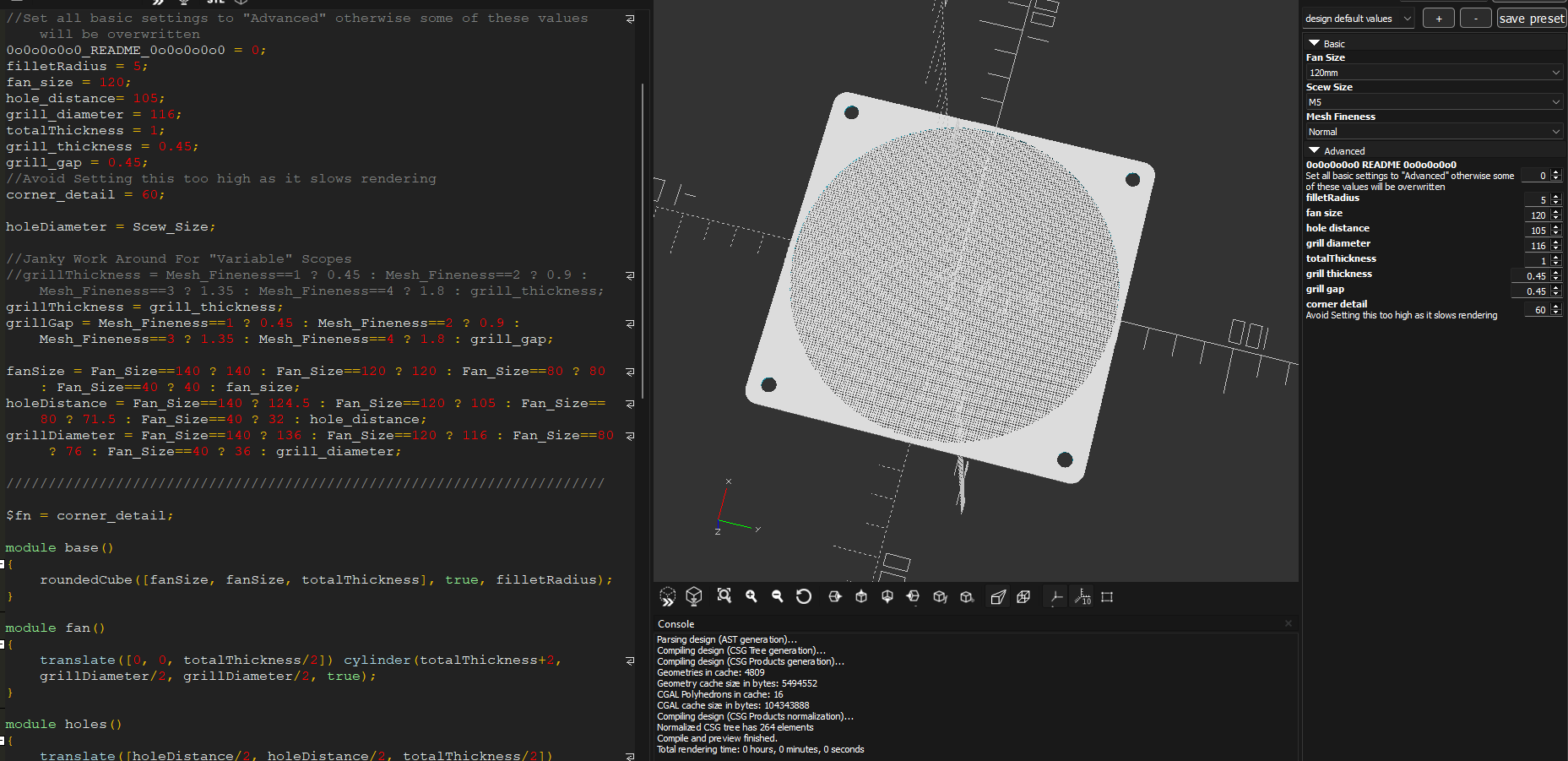This screenshot has height=761, width=1568.
Task: Close the Console panel
Action: [x=1289, y=623]
